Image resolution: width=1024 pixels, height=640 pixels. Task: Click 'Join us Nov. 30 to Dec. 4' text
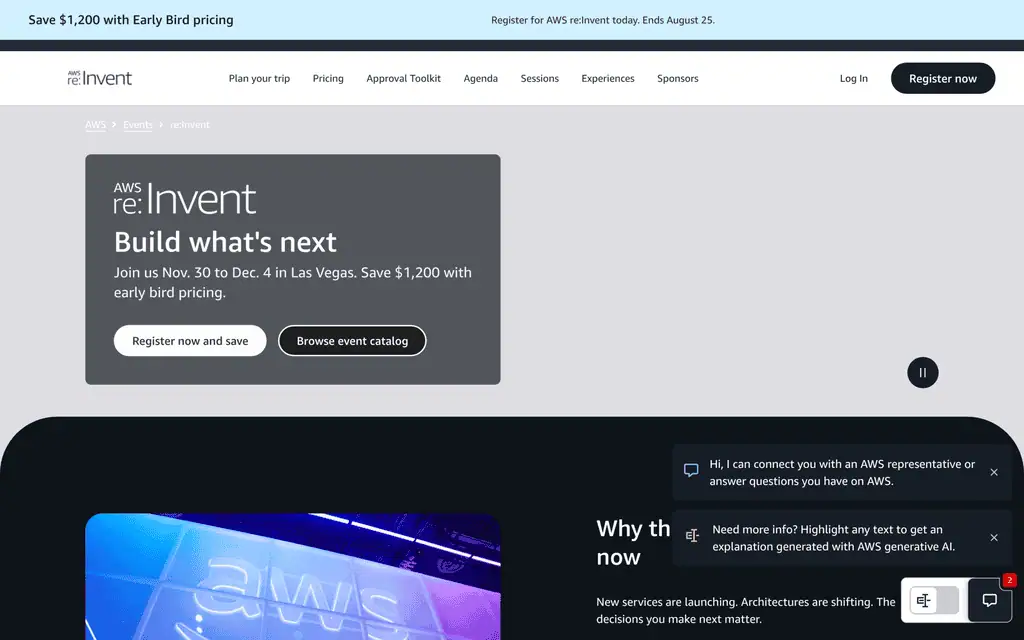pos(293,282)
